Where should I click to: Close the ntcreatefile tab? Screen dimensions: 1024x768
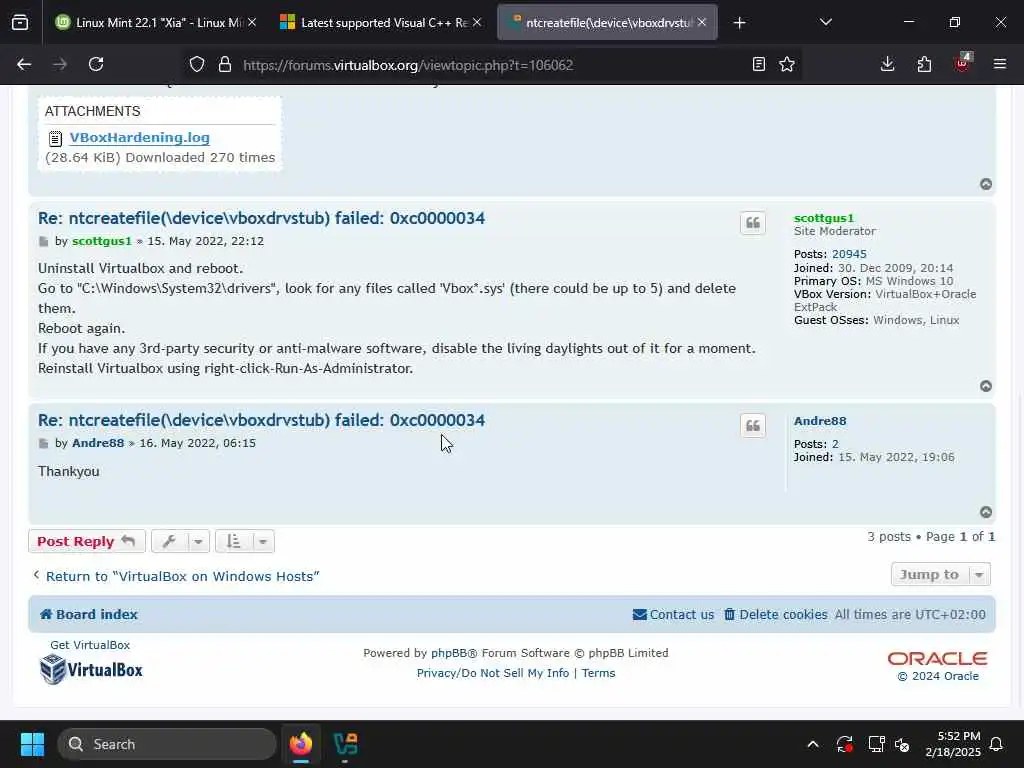(701, 22)
